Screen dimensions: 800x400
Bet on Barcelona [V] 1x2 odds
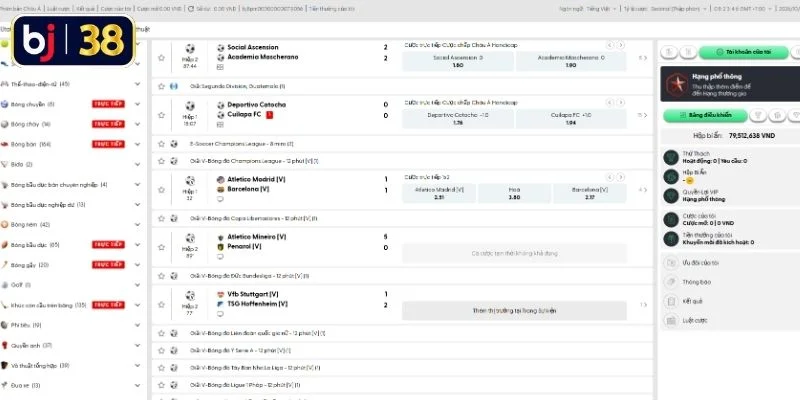click(590, 193)
